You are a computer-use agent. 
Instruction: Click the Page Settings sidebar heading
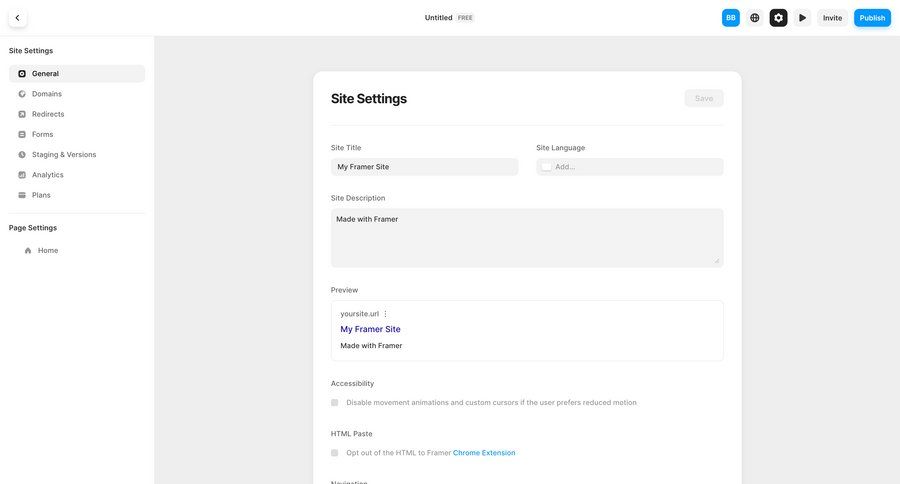point(33,228)
